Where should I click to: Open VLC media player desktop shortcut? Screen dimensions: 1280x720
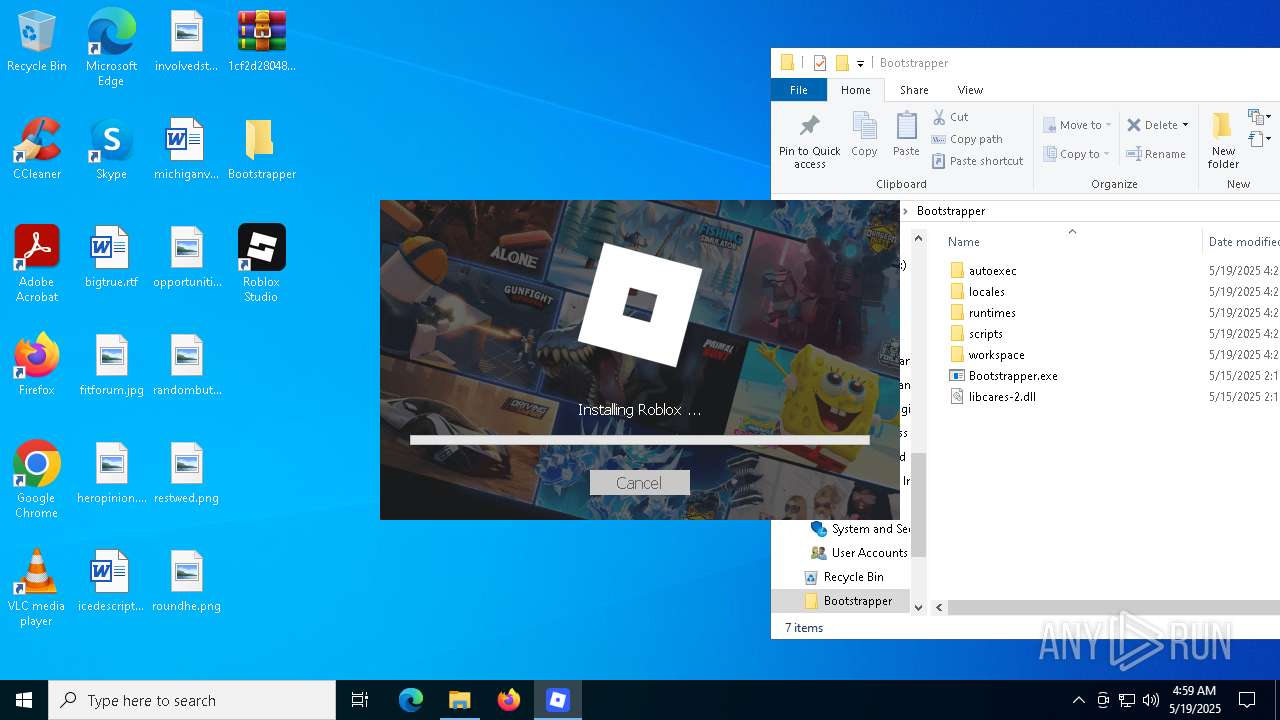(x=37, y=588)
